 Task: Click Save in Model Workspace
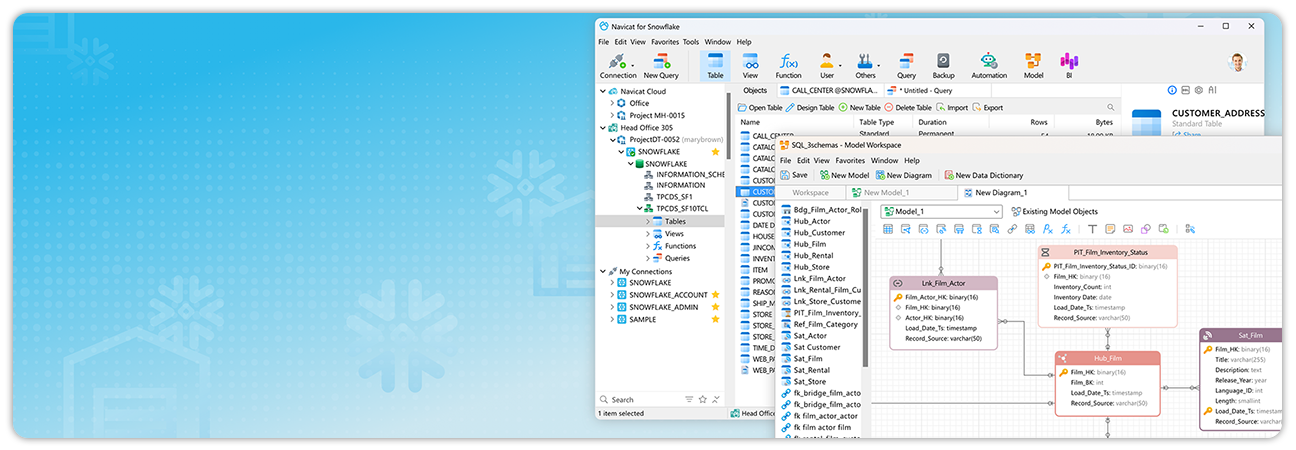794,175
